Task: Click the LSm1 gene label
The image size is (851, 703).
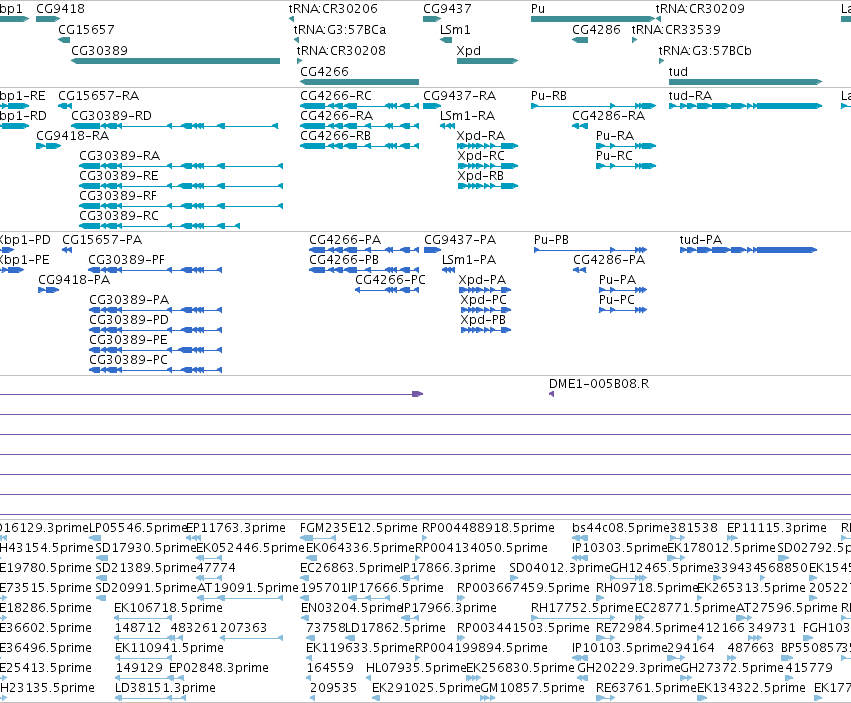Action: [455, 30]
